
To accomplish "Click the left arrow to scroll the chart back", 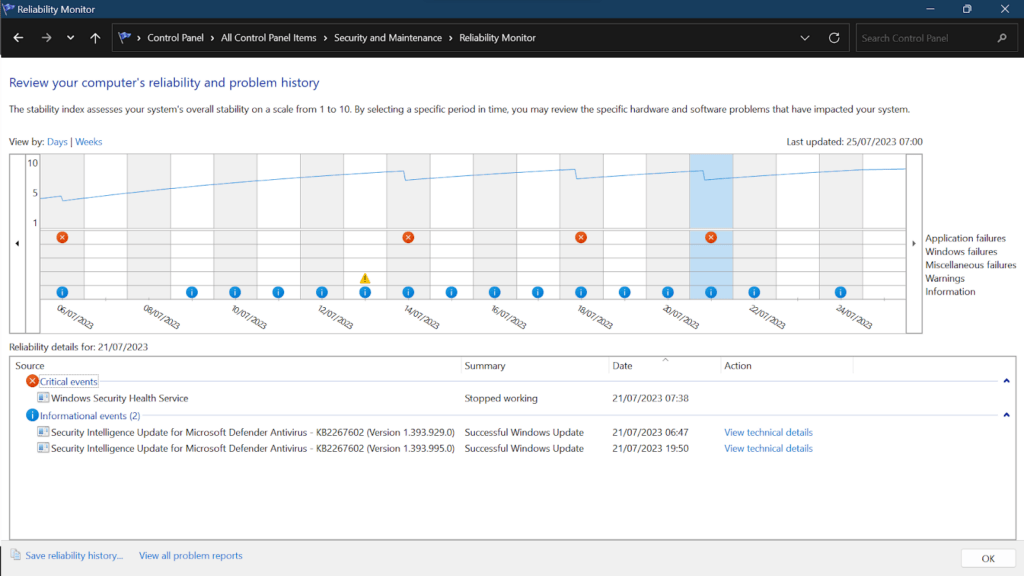I will coord(15,242).
